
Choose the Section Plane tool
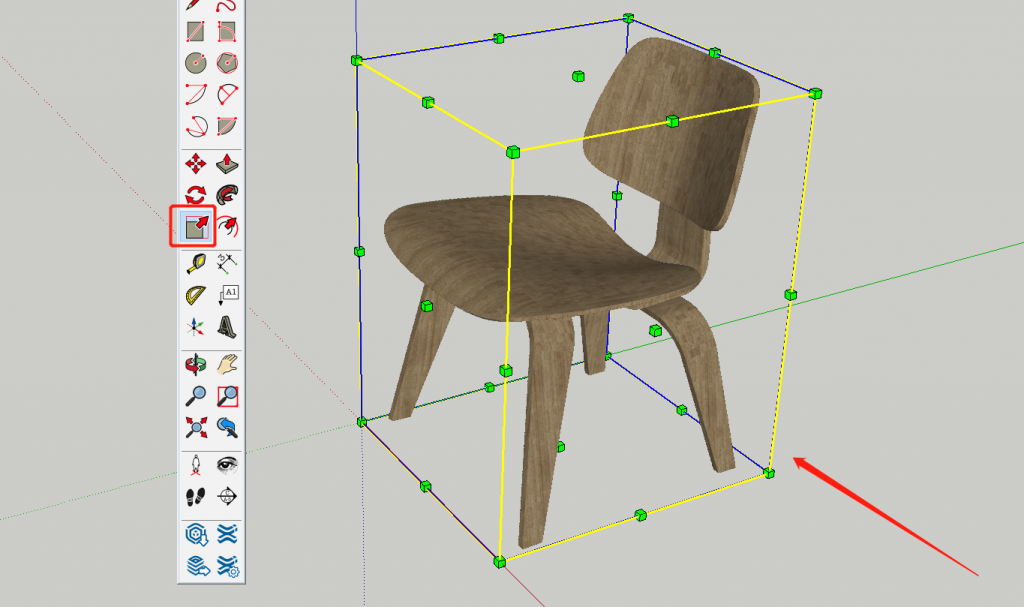(227, 497)
